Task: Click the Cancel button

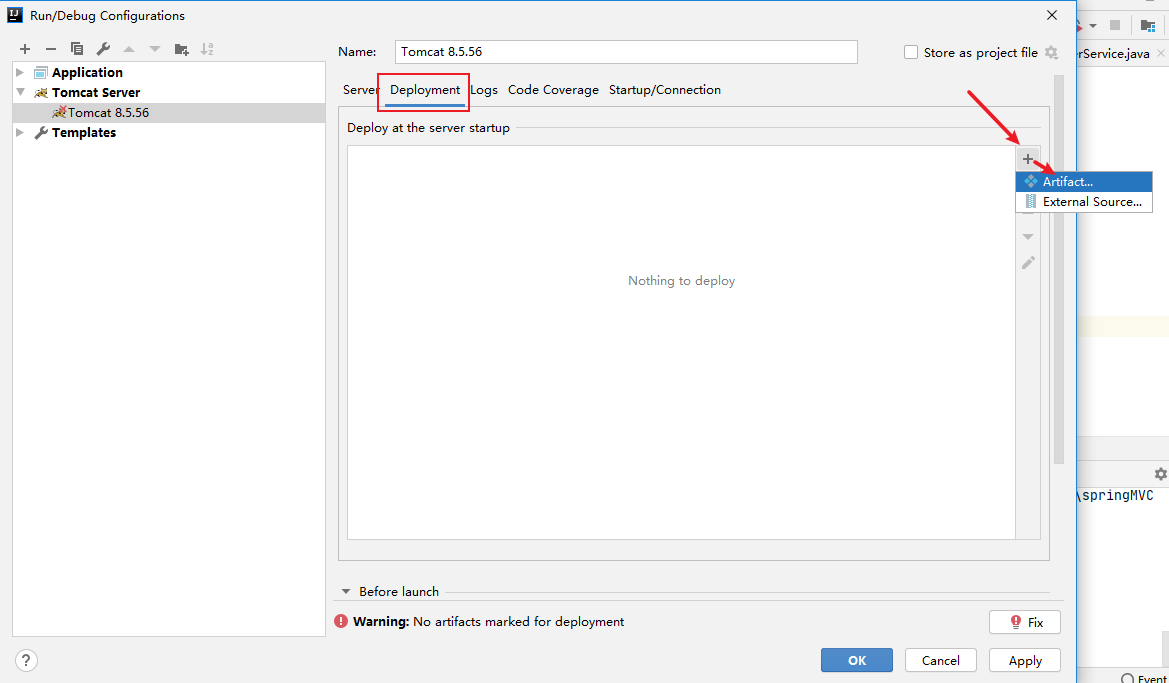Action: click(941, 660)
